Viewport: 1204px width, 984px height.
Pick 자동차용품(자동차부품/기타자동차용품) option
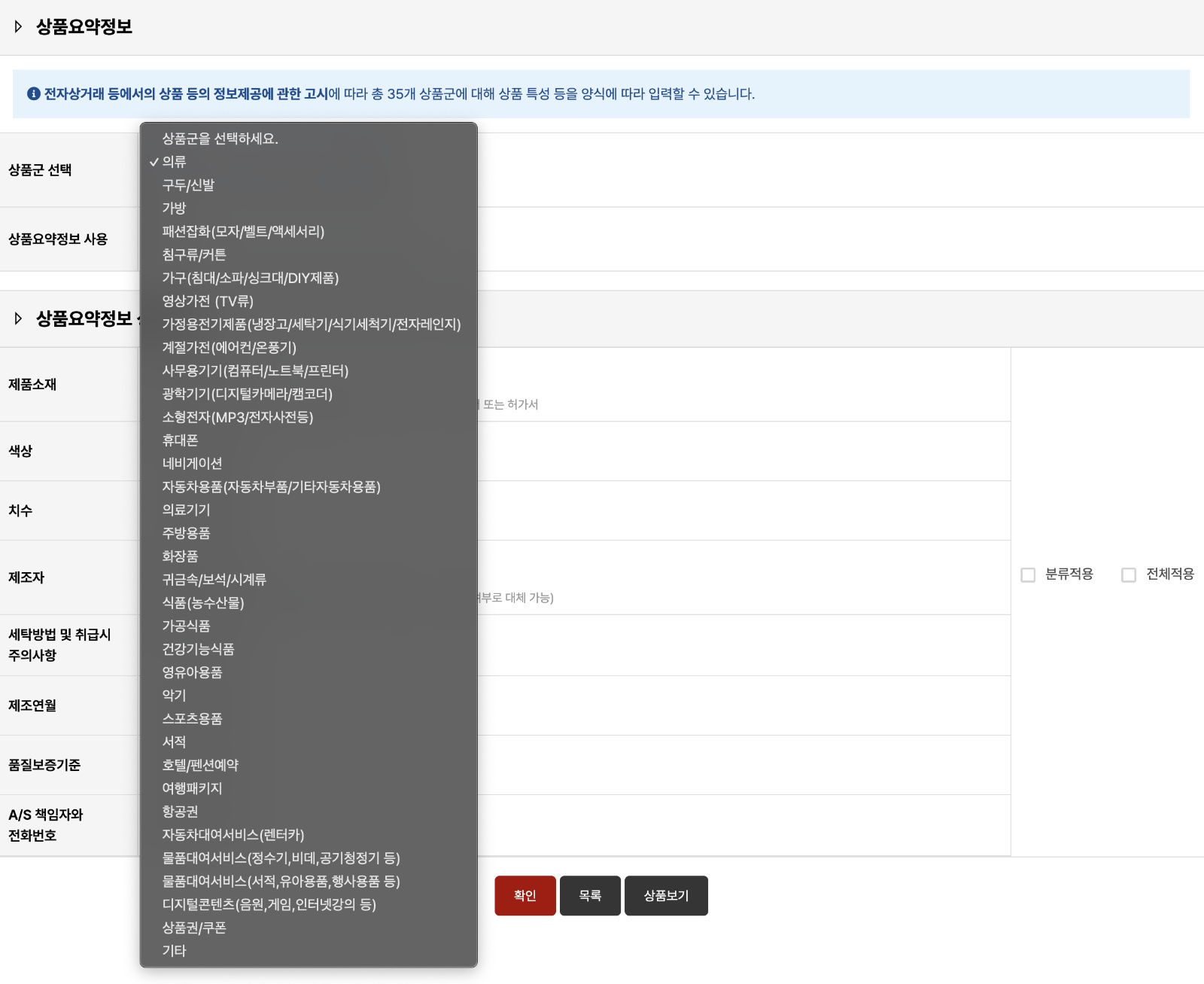click(309, 487)
